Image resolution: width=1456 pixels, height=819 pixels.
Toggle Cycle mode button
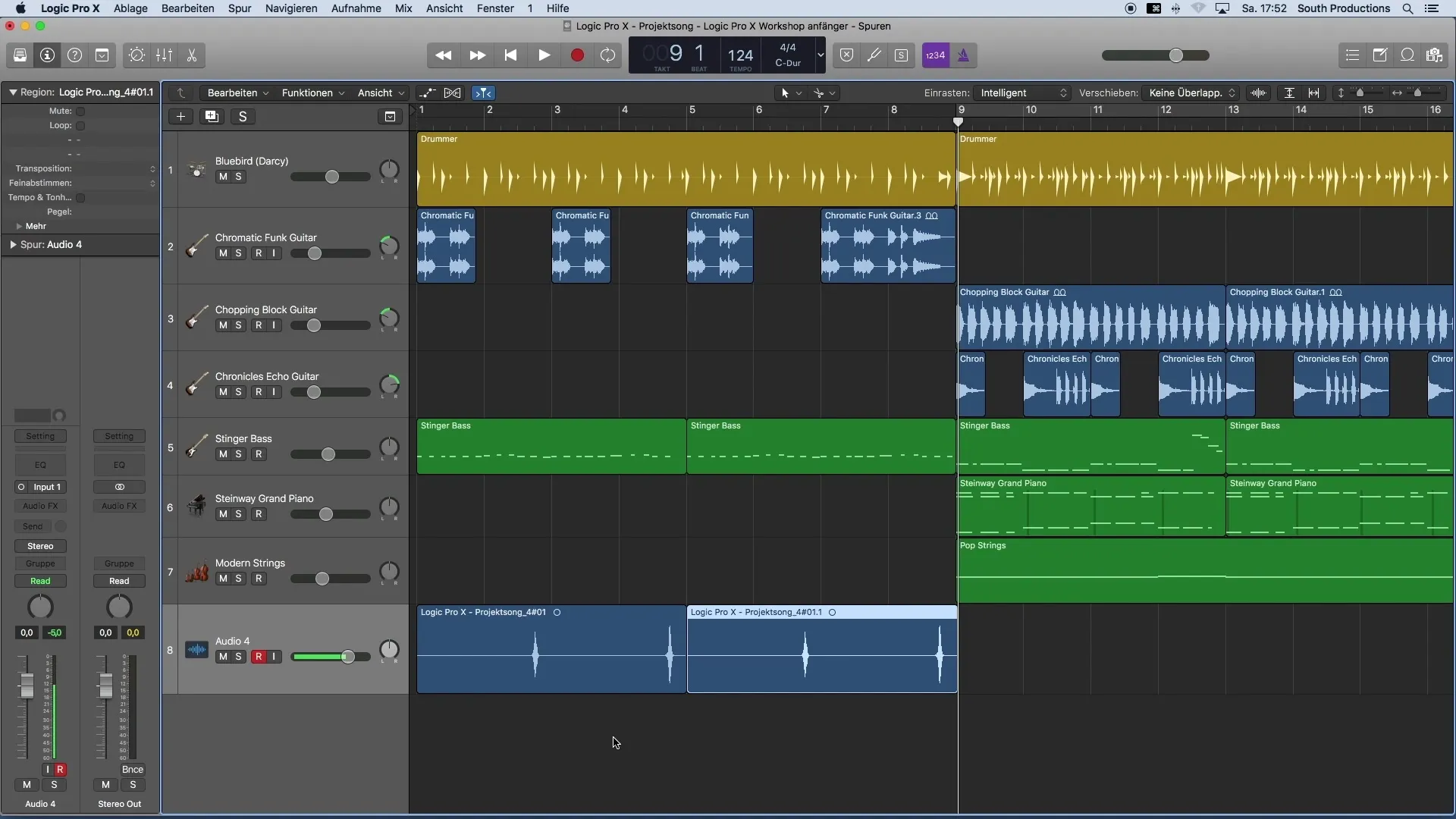(607, 55)
